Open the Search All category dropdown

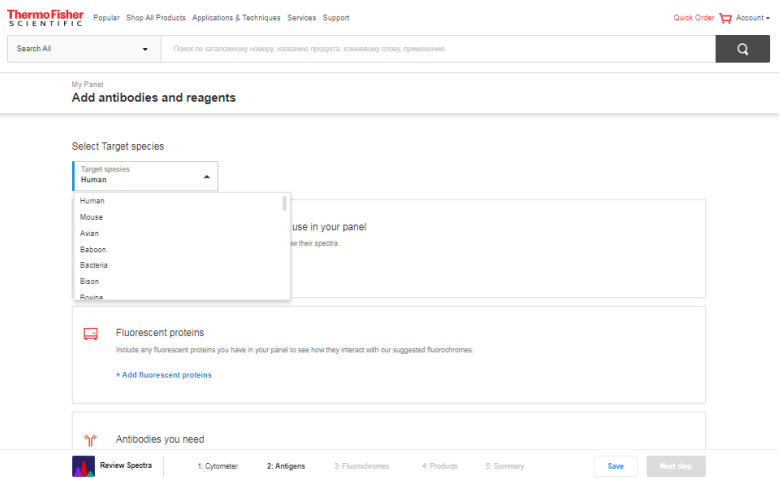(x=83, y=49)
